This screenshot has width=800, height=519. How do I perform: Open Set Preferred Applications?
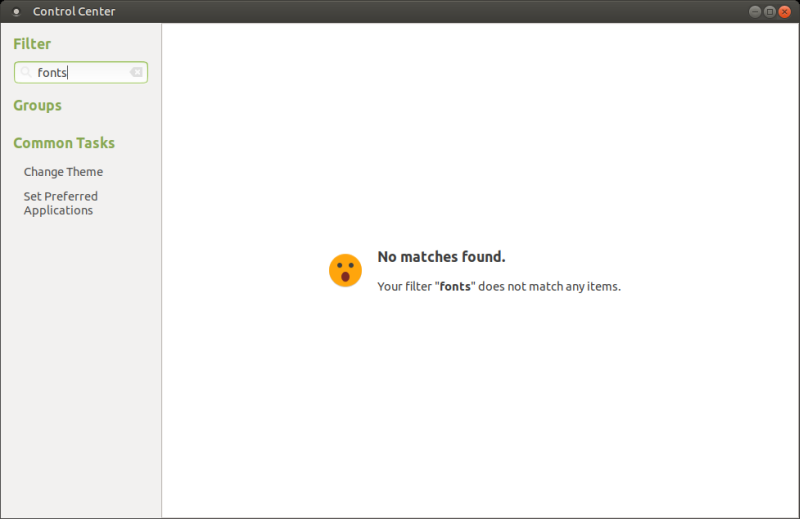60,203
